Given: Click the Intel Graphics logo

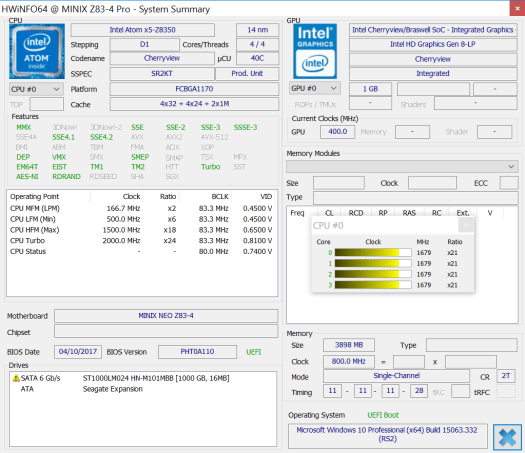Looking at the screenshot, I should (315, 51).
